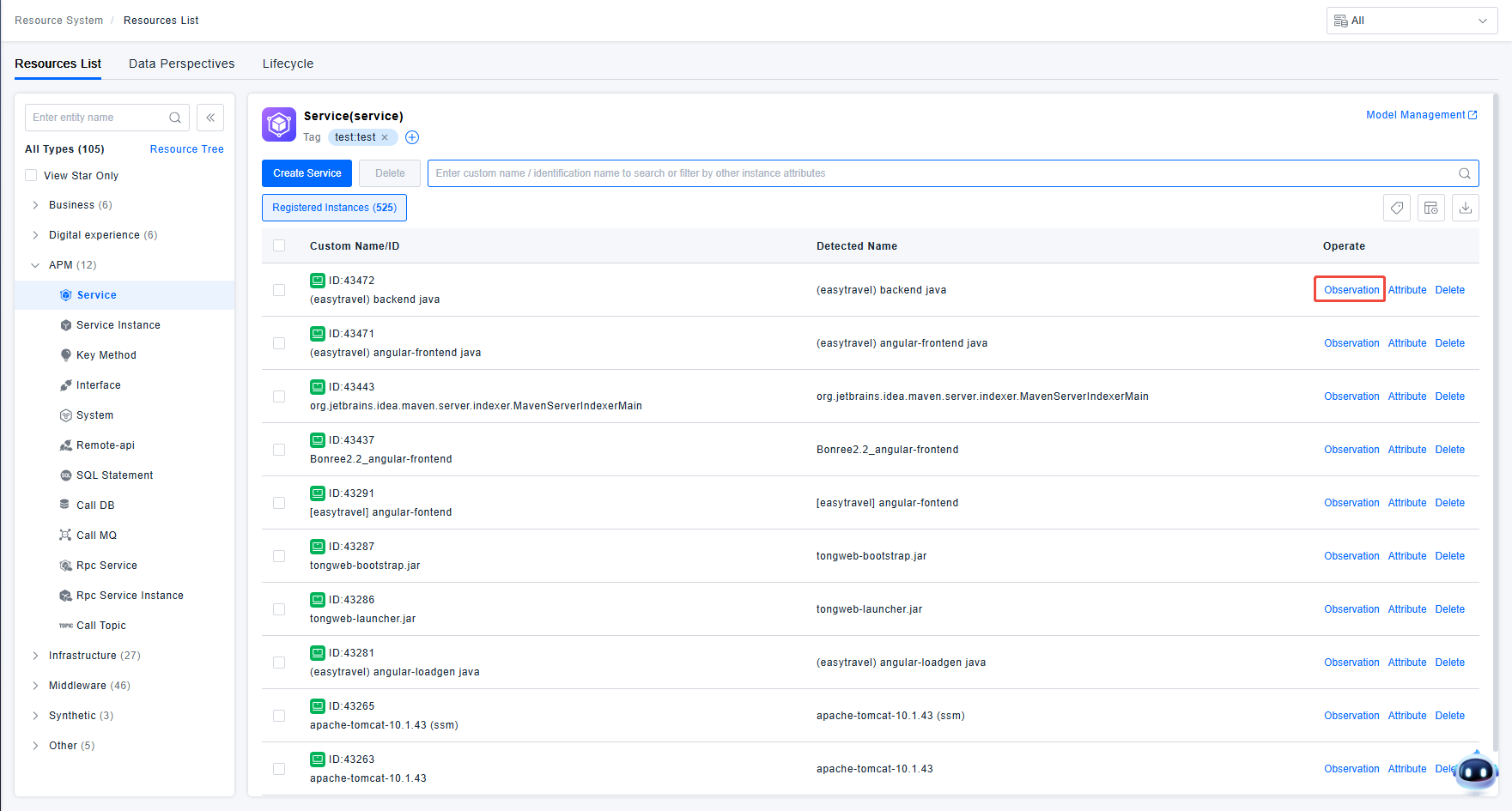The image size is (1512, 811).
Task: Click search magnifier in instance filter bar
Action: (1465, 173)
